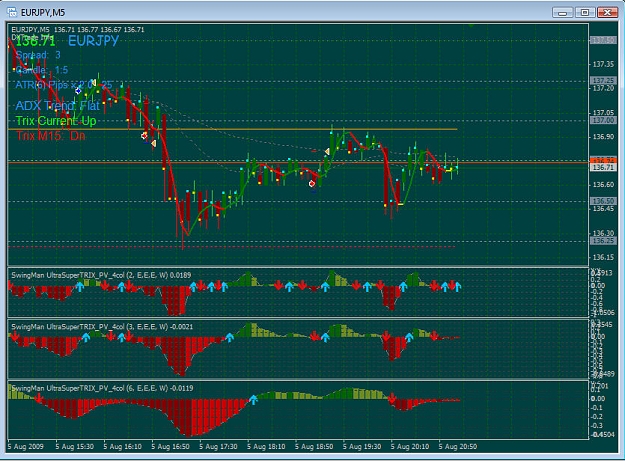Select the yellow horizontal line on the chart
This screenshot has width=625, height=461.
click(232, 129)
